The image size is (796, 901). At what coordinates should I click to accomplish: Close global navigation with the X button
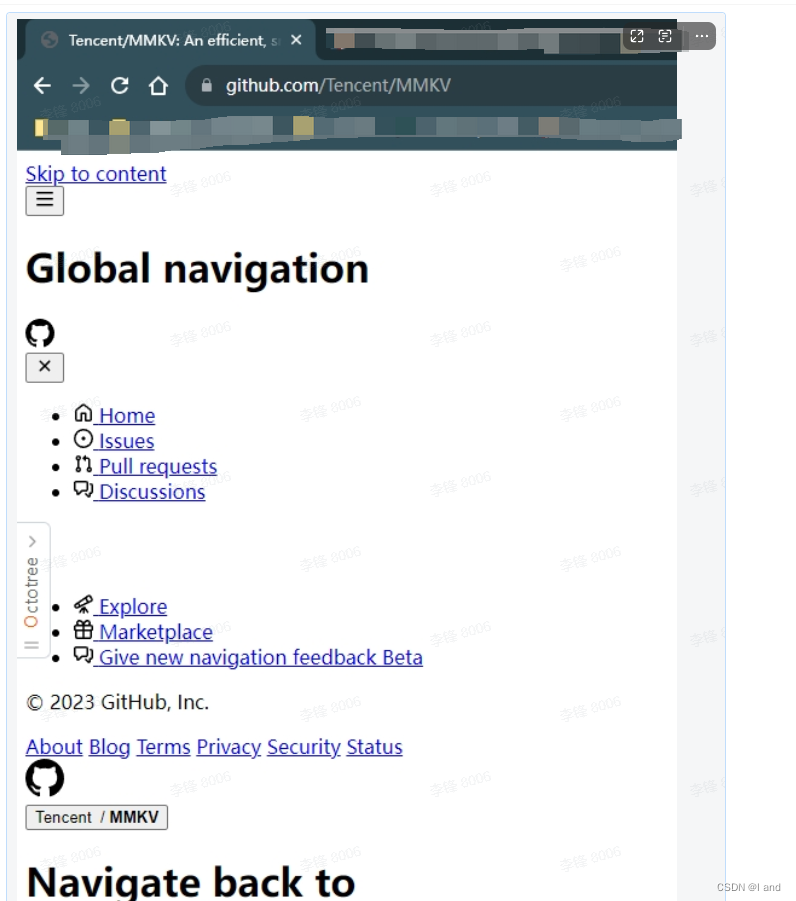[x=45, y=367]
